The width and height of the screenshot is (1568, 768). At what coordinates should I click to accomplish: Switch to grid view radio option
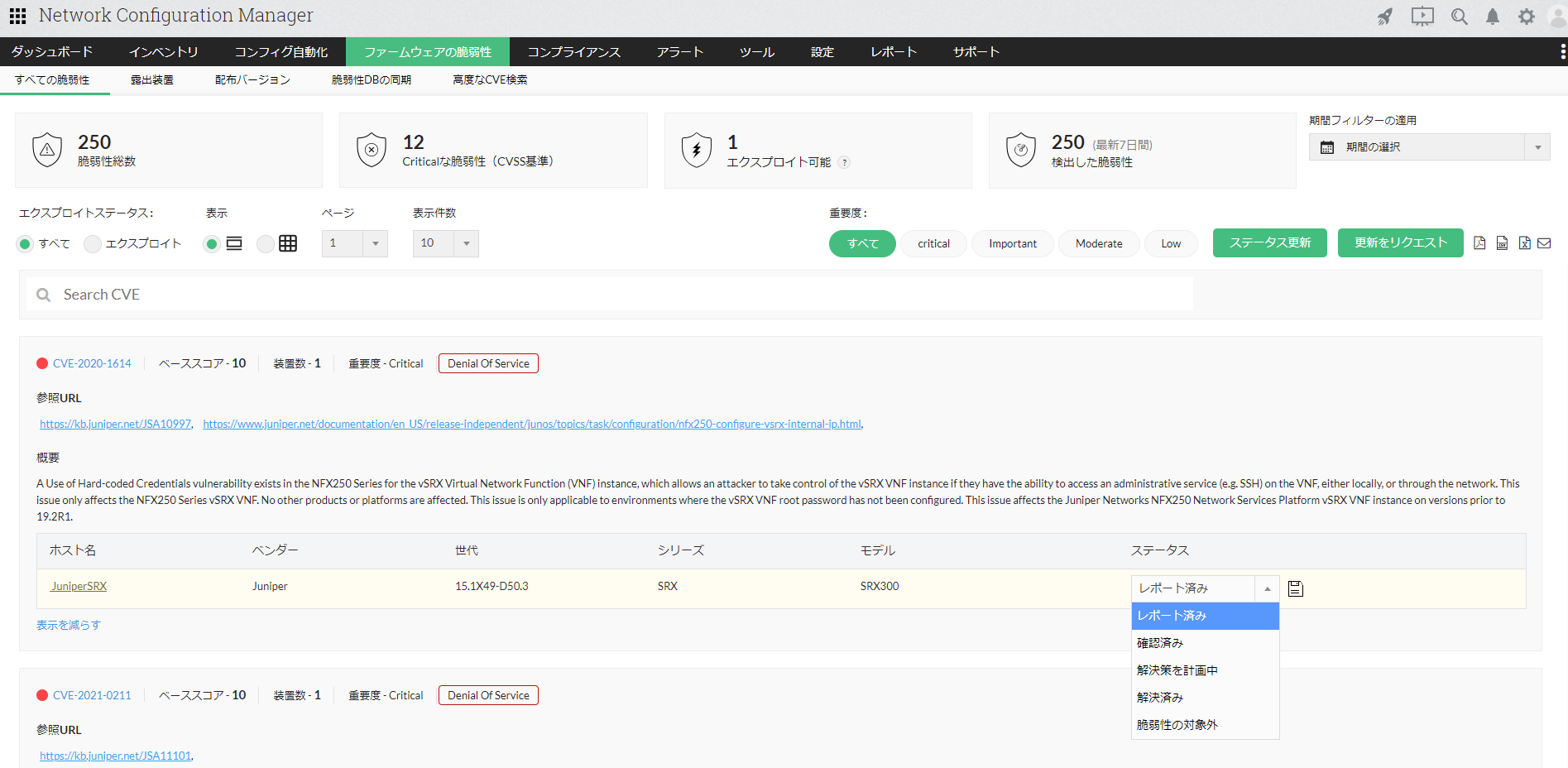[266, 244]
